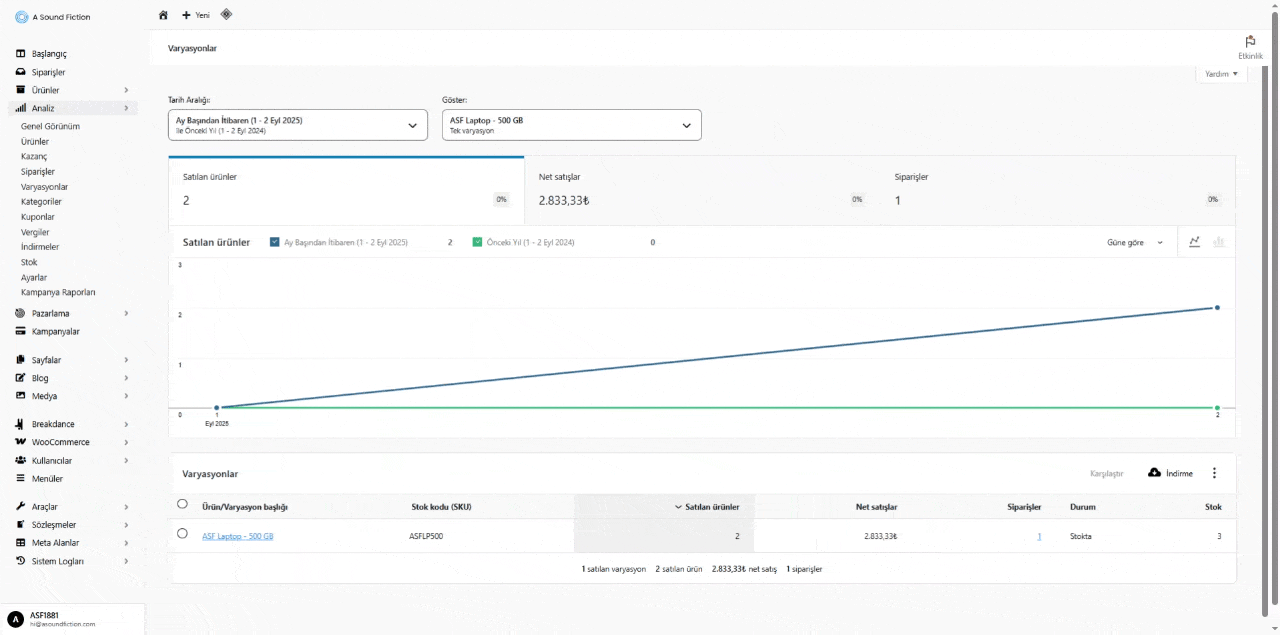This screenshot has width=1280, height=635.
Task: Open the ASF Laptop - 500 GB link
Action: coord(238,536)
